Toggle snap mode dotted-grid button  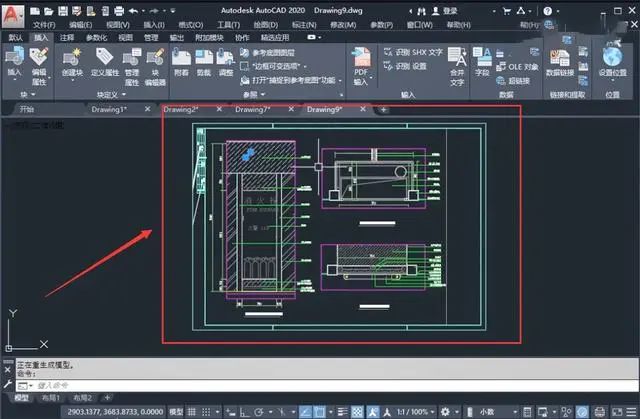[207, 412]
